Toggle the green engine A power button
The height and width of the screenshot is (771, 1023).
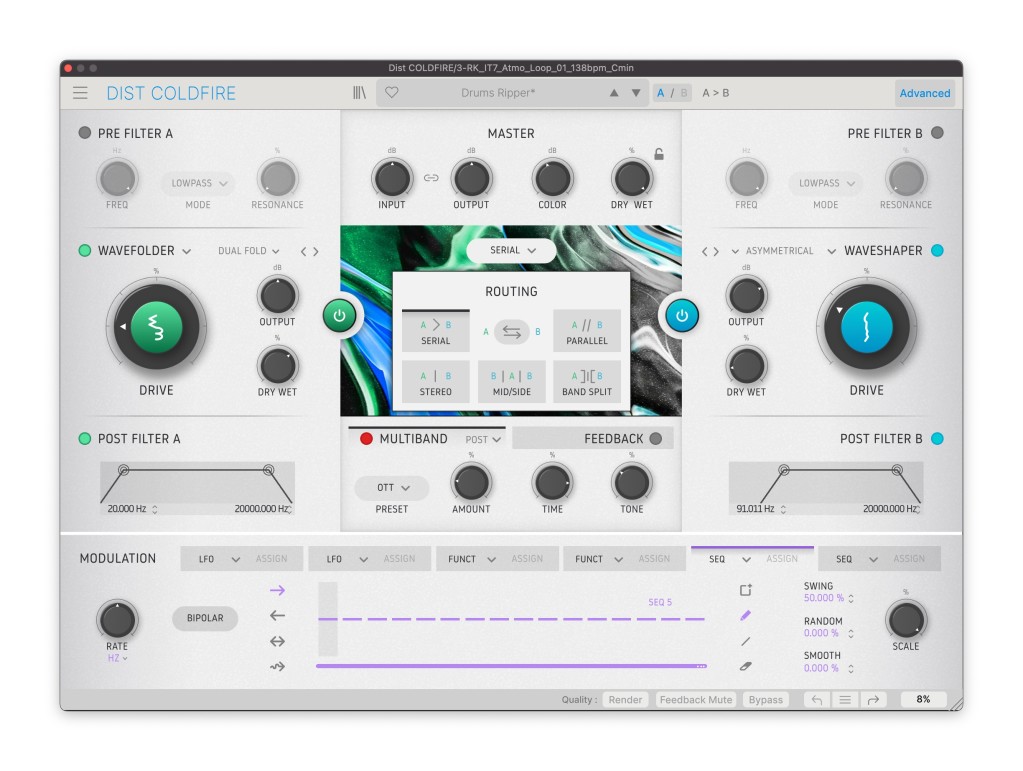tap(339, 315)
